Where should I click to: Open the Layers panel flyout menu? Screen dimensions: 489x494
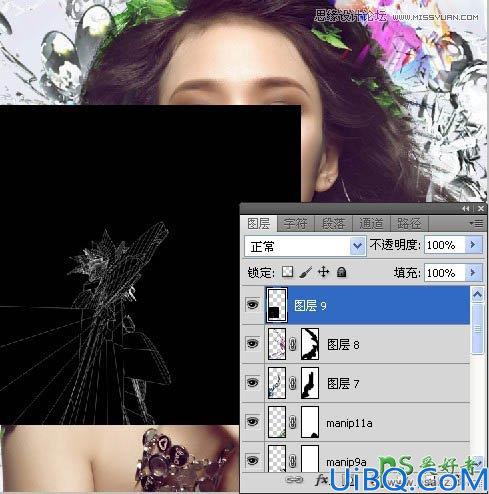pyautogui.click(x=477, y=223)
